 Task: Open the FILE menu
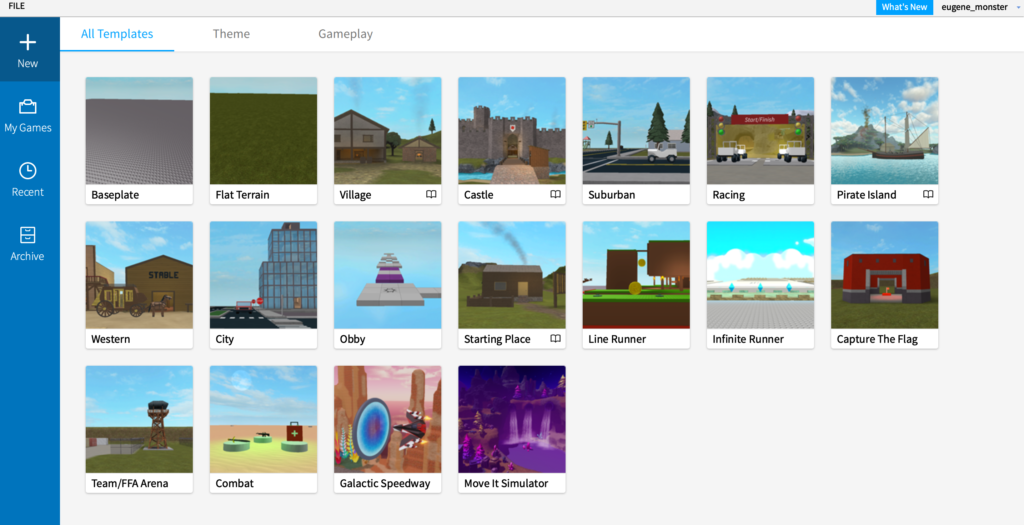pyautogui.click(x=16, y=6)
